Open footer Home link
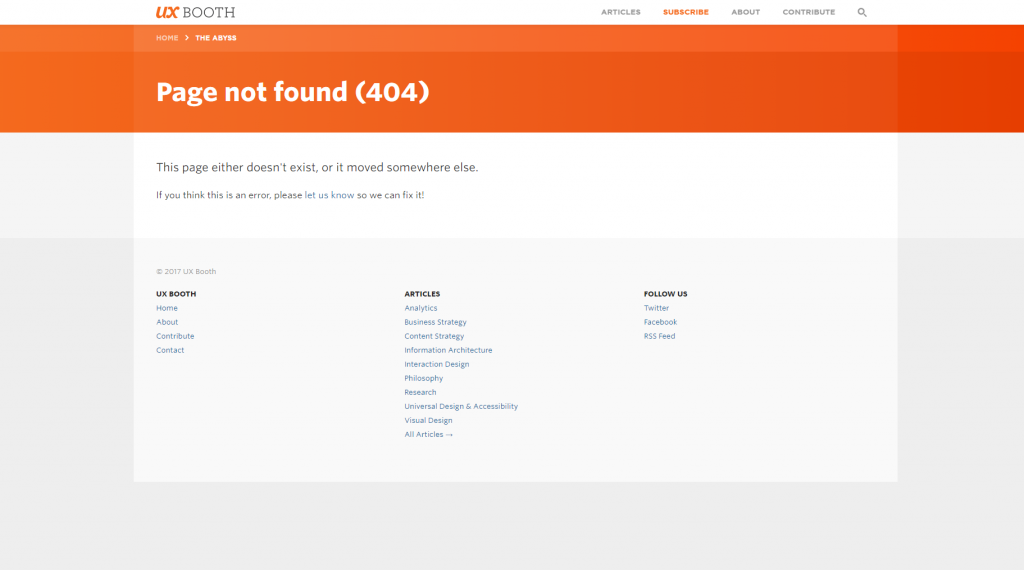The width and height of the screenshot is (1024, 570). click(x=167, y=308)
